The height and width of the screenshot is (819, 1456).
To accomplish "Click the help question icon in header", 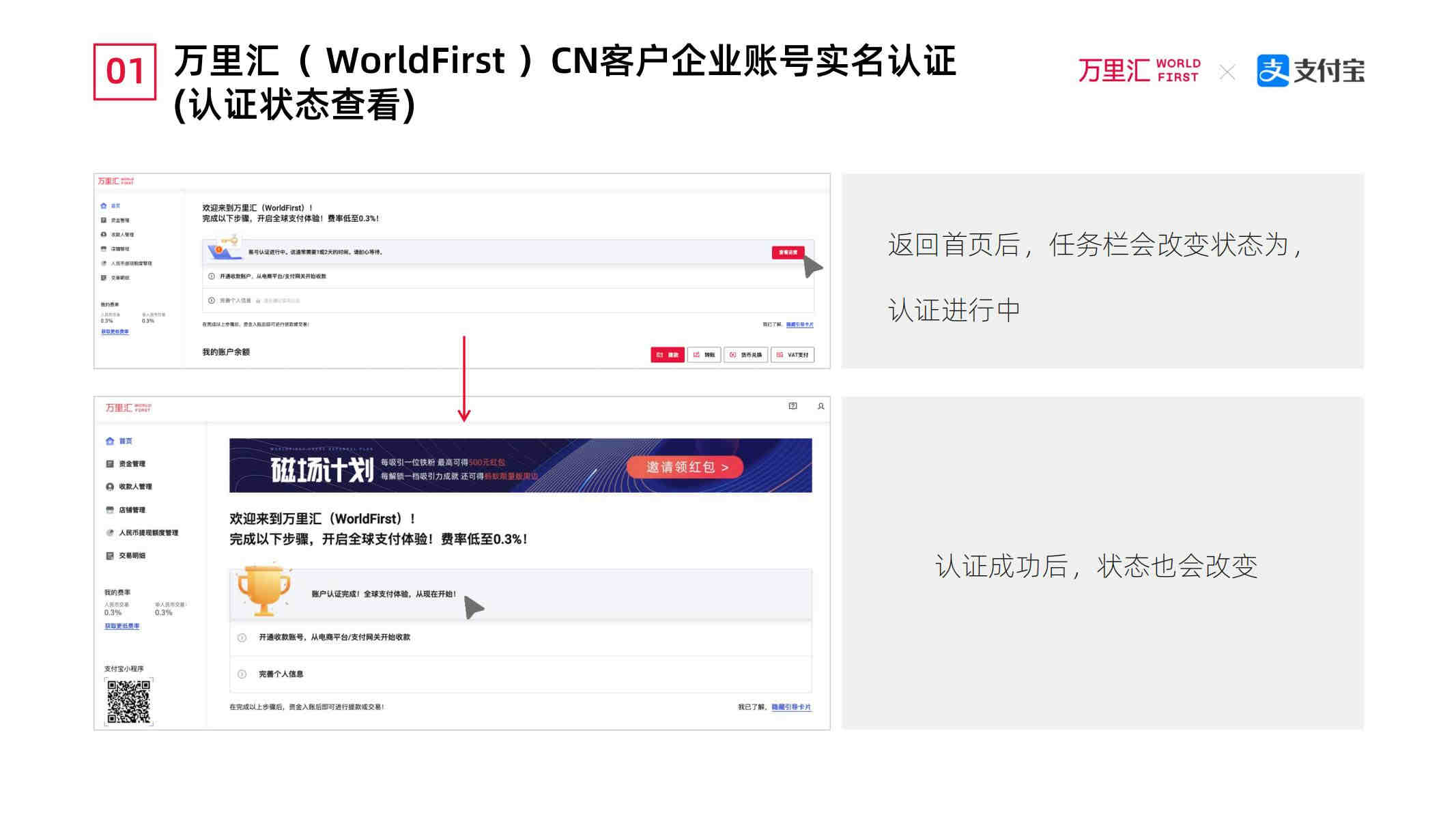I will (793, 406).
